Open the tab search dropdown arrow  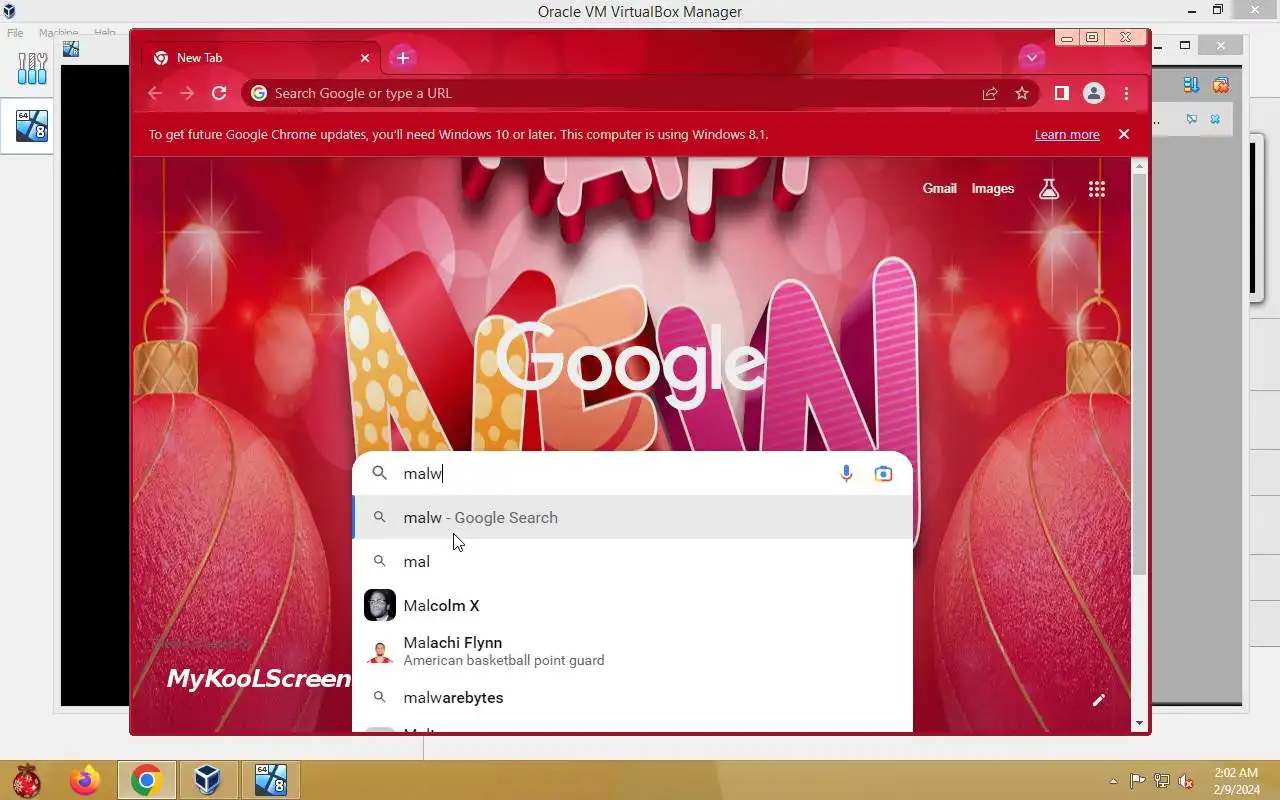[x=1031, y=58]
